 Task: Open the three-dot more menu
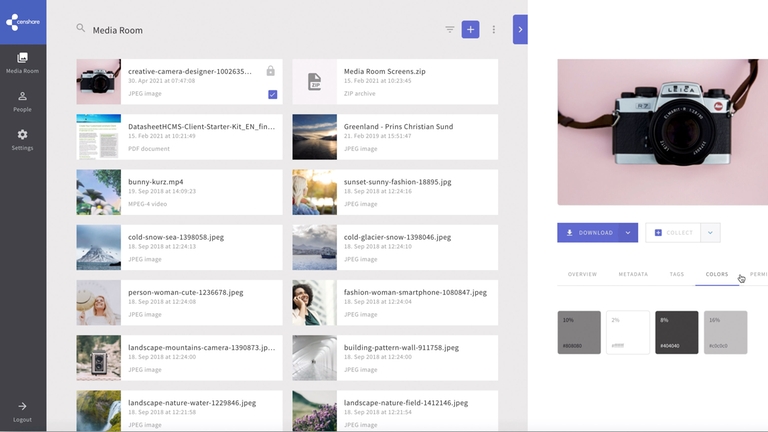coord(494,29)
